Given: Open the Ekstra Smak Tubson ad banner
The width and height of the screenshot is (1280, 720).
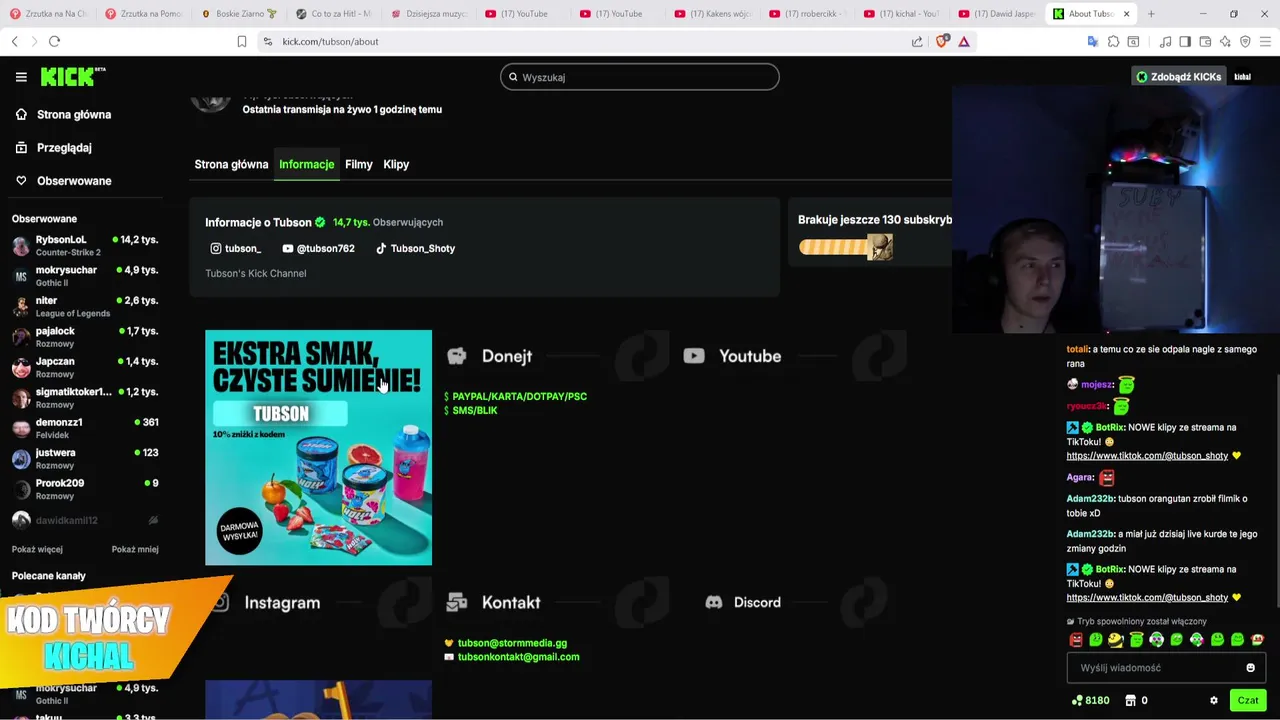Looking at the screenshot, I should tap(319, 448).
